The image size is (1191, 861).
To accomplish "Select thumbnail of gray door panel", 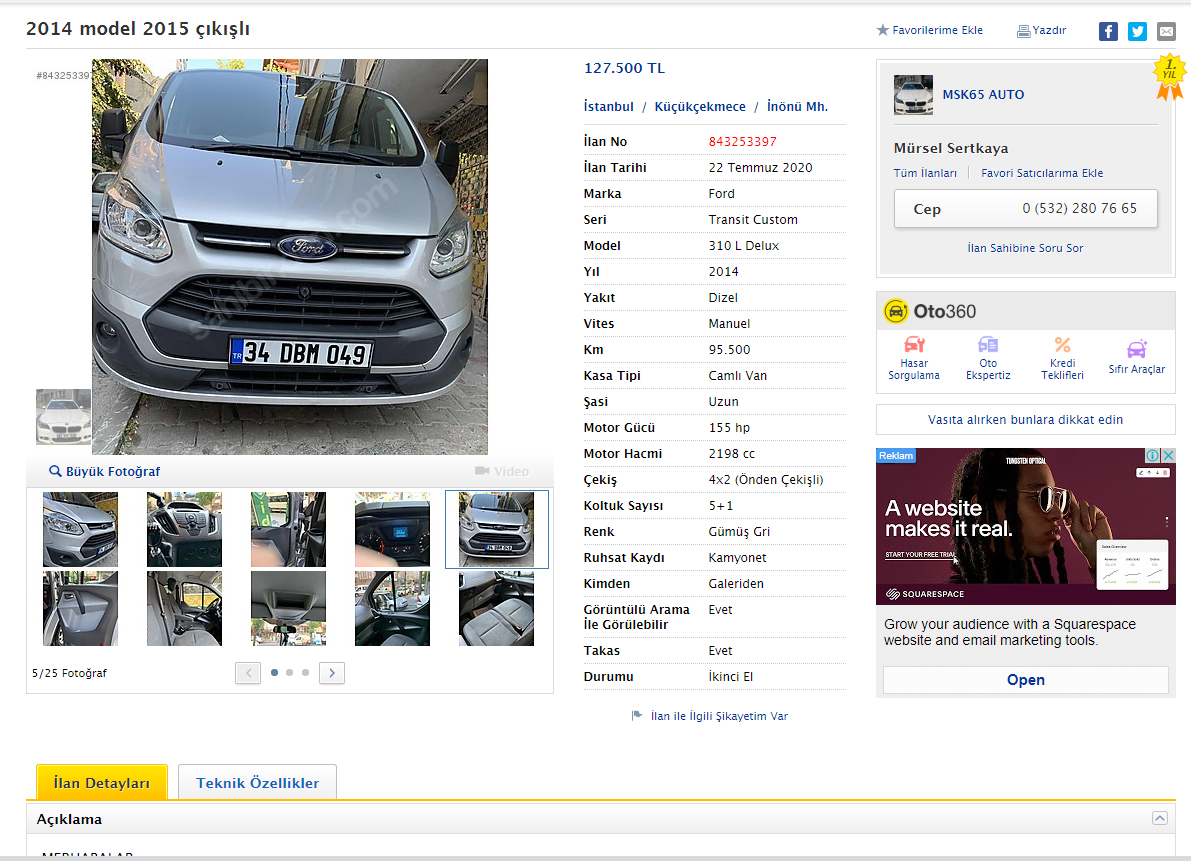I will 81,608.
